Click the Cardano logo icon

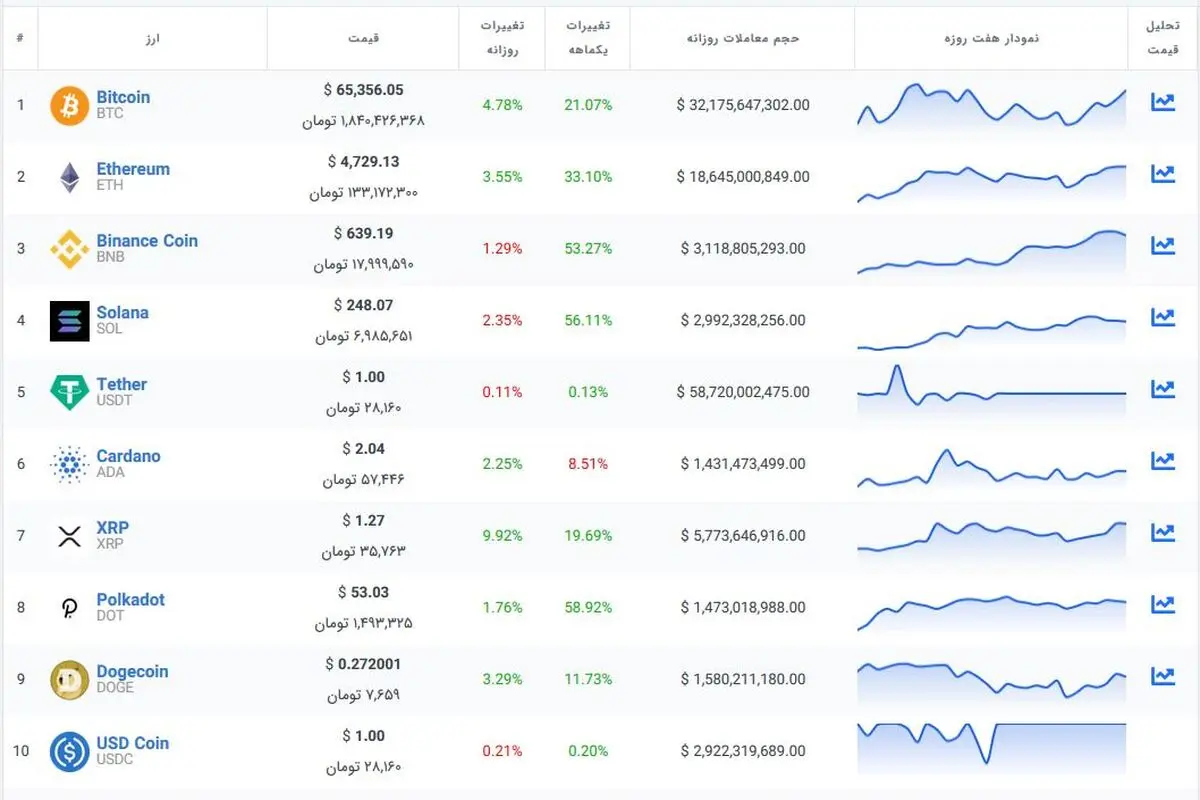(x=69, y=464)
